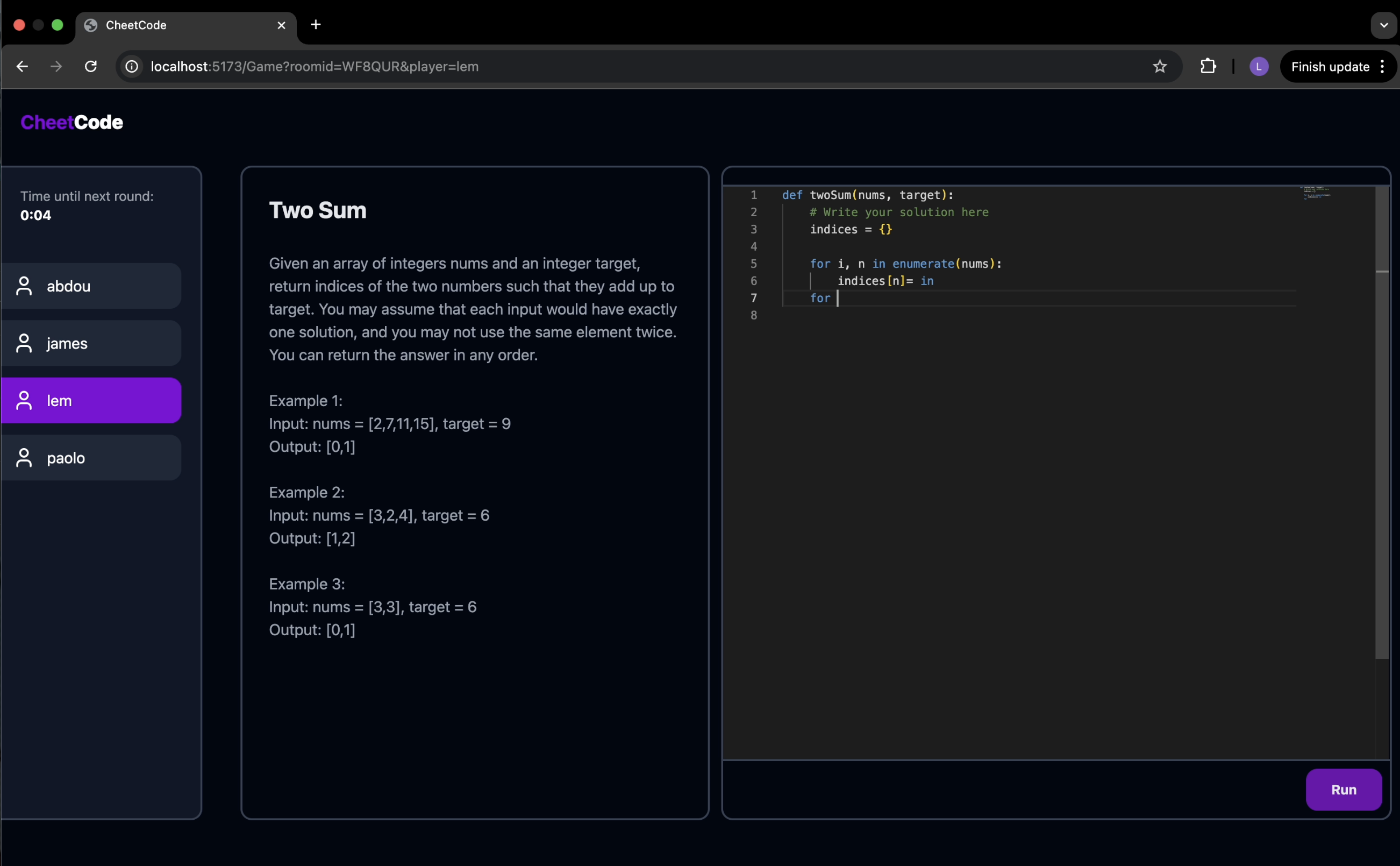The height and width of the screenshot is (866, 1400).
Task: Reload the CheetCode page
Action: 90,67
